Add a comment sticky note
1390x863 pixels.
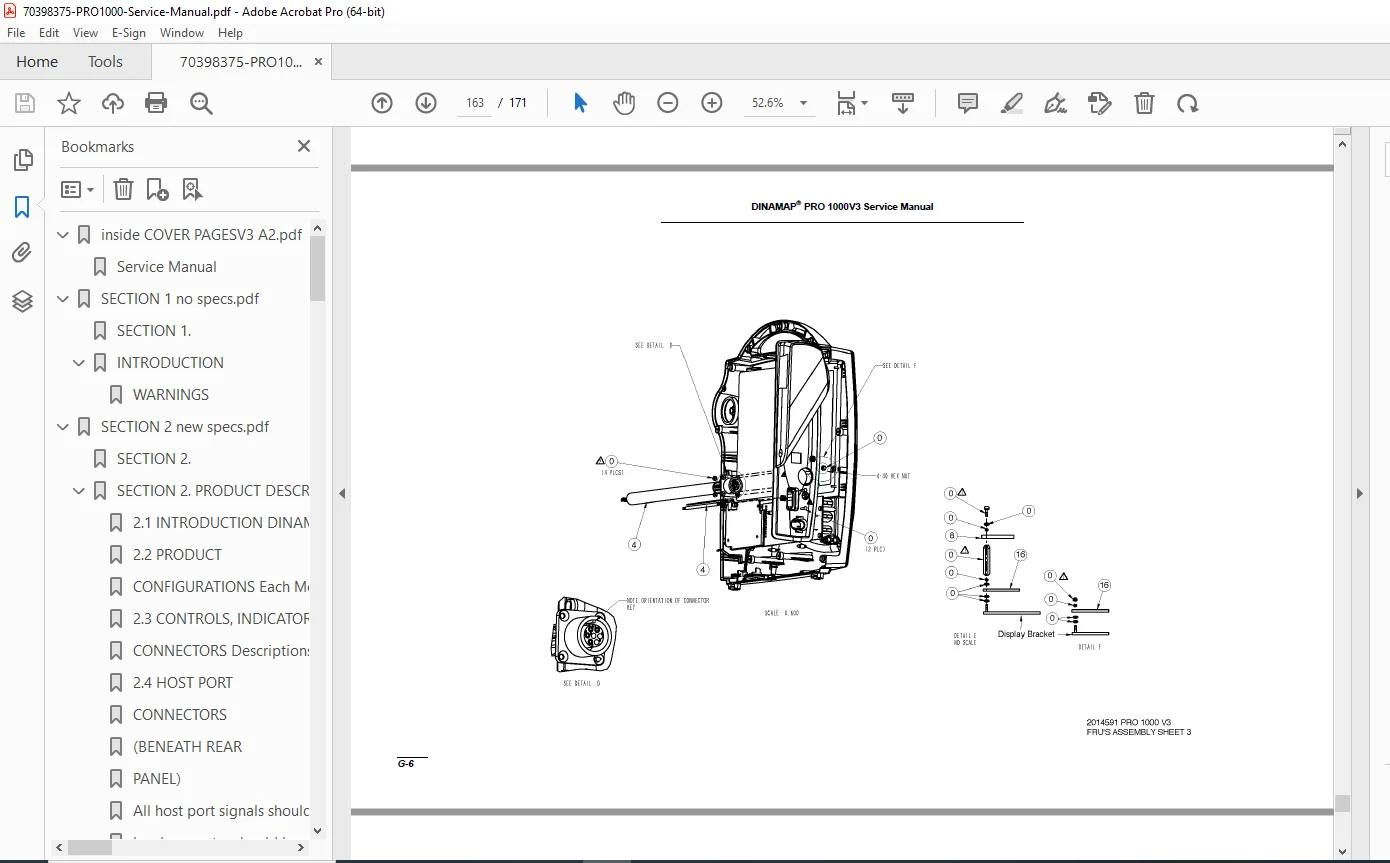(x=968, y=103)
